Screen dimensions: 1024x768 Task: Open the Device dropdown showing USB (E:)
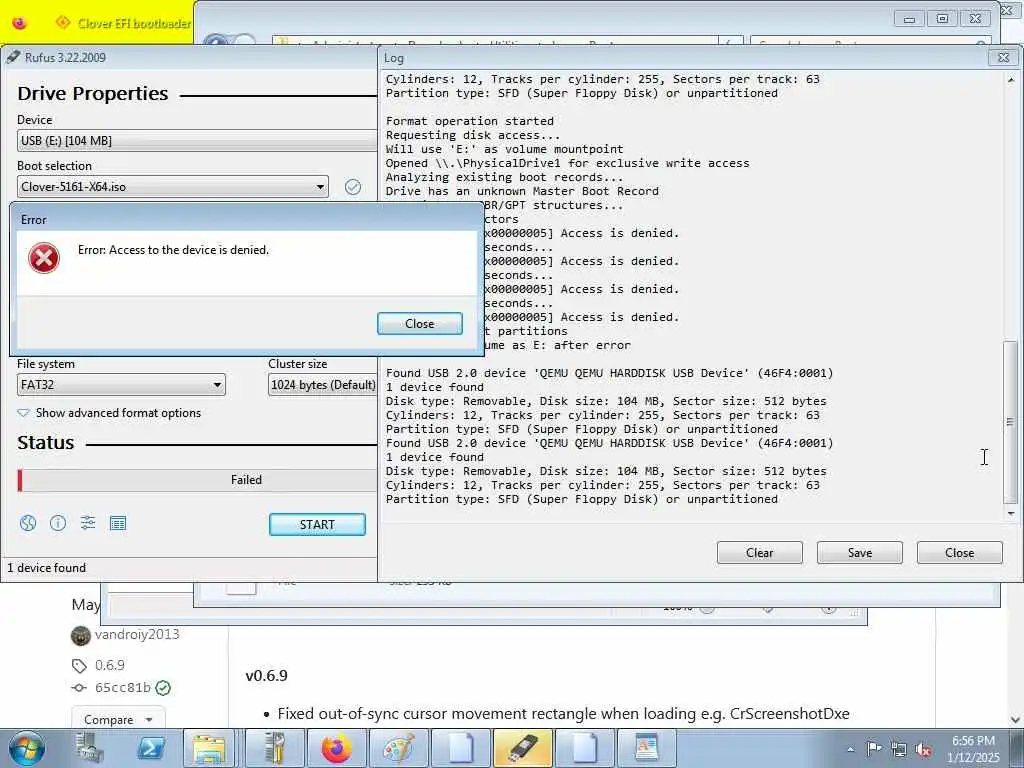[x=197, y=140]
